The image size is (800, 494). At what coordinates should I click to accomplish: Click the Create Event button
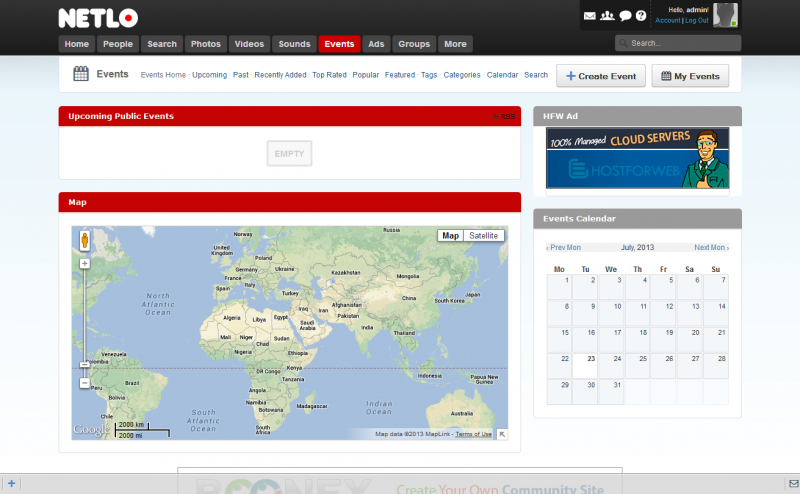(601, 76)
